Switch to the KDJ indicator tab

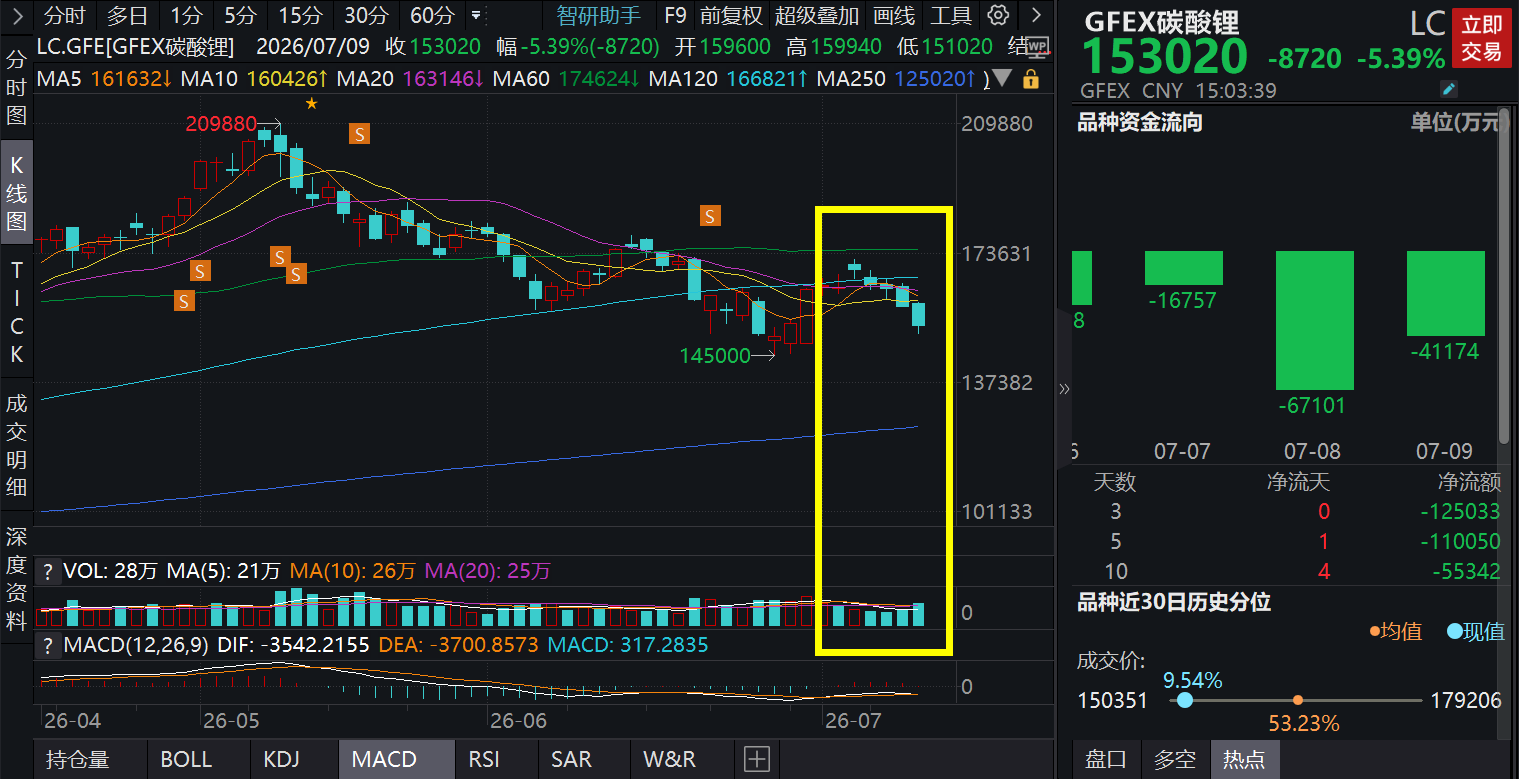click(x=281, y=759)
